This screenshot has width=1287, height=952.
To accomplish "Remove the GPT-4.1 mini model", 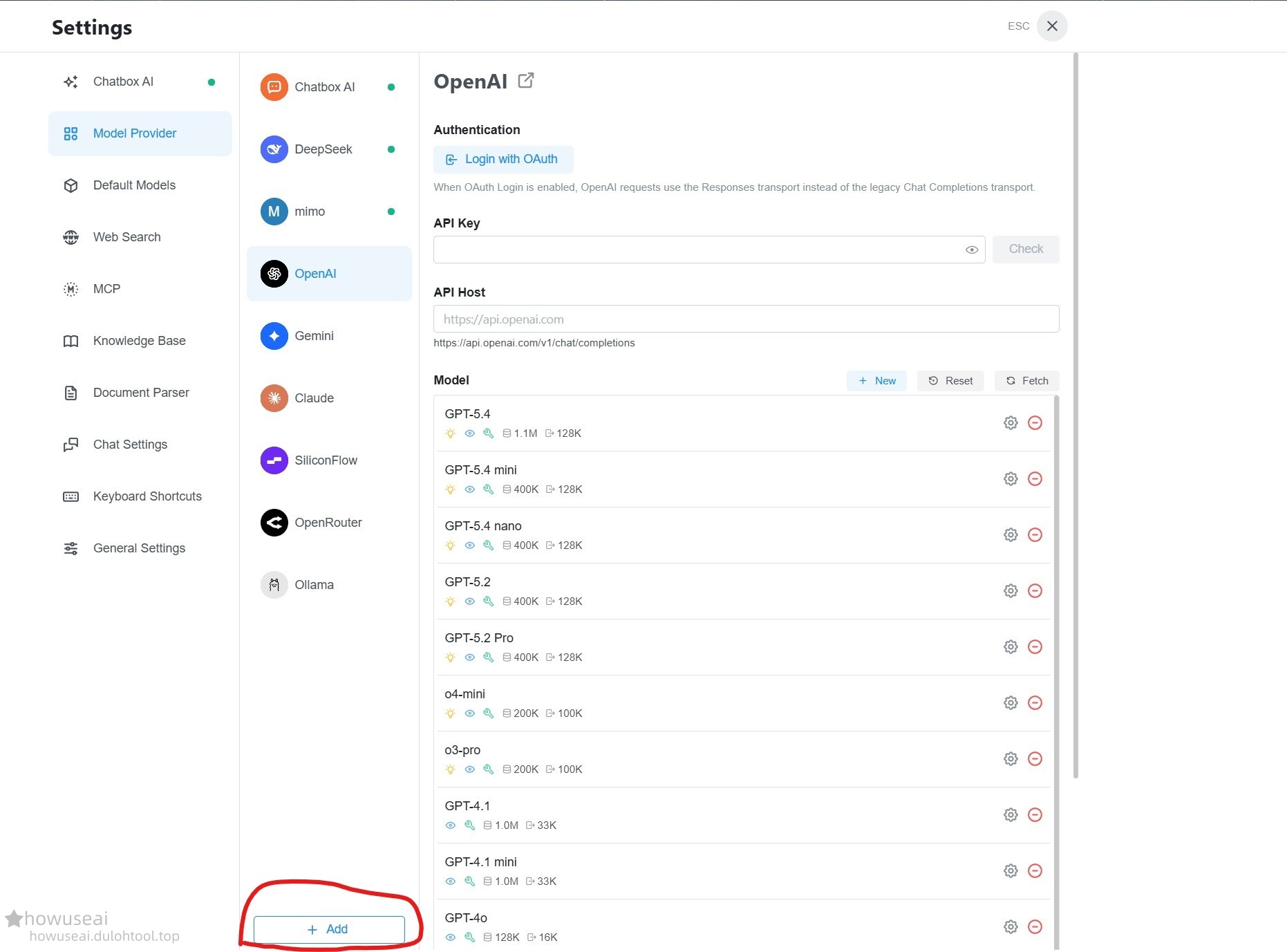I will coord(1035,870).
